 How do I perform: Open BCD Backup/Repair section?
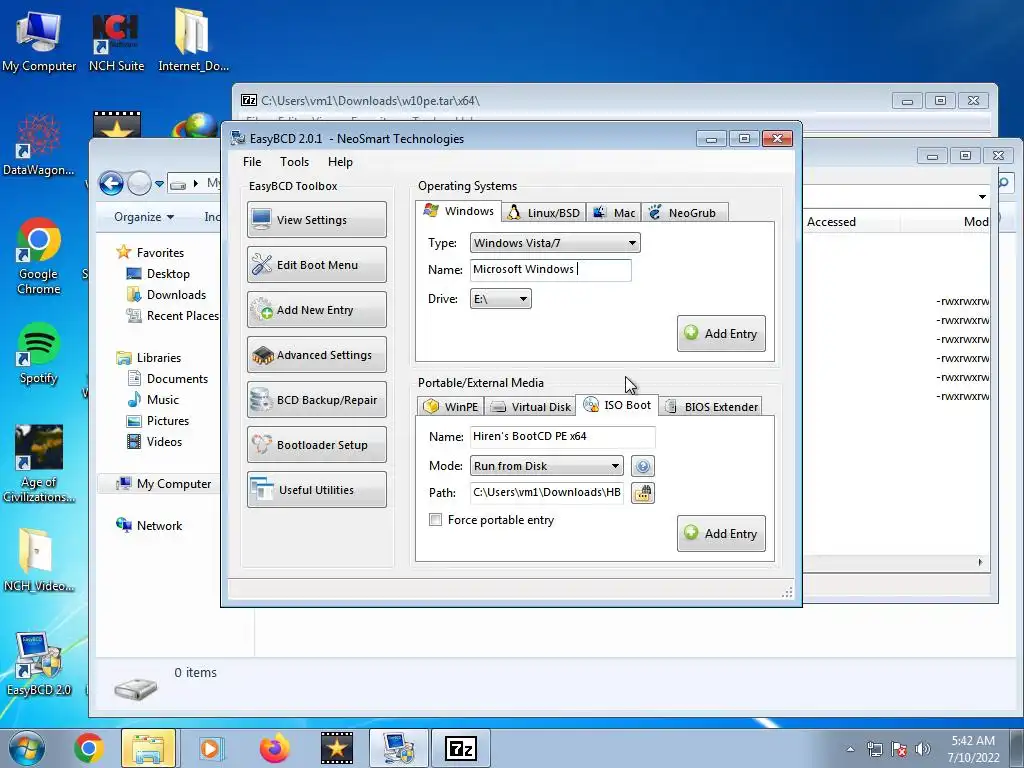point(317,400)
